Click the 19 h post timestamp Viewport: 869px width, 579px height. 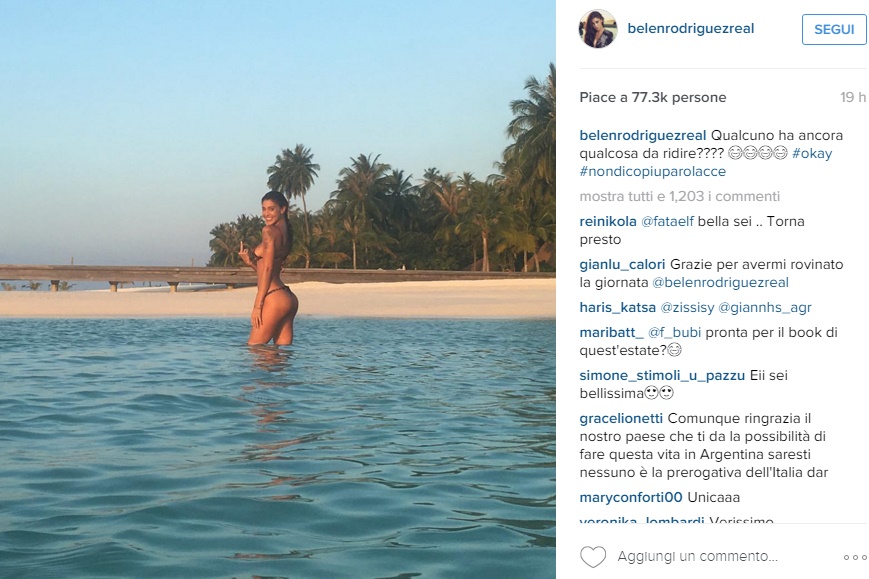point(853,98)
